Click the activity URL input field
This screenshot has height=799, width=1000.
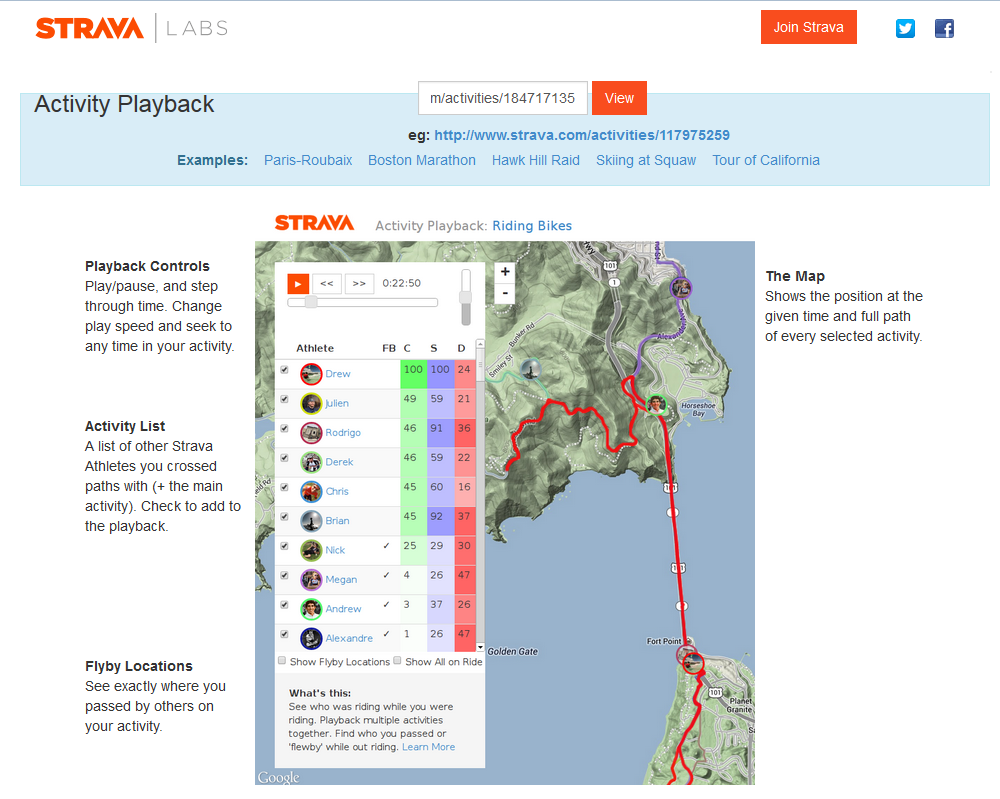click(503, 98)
